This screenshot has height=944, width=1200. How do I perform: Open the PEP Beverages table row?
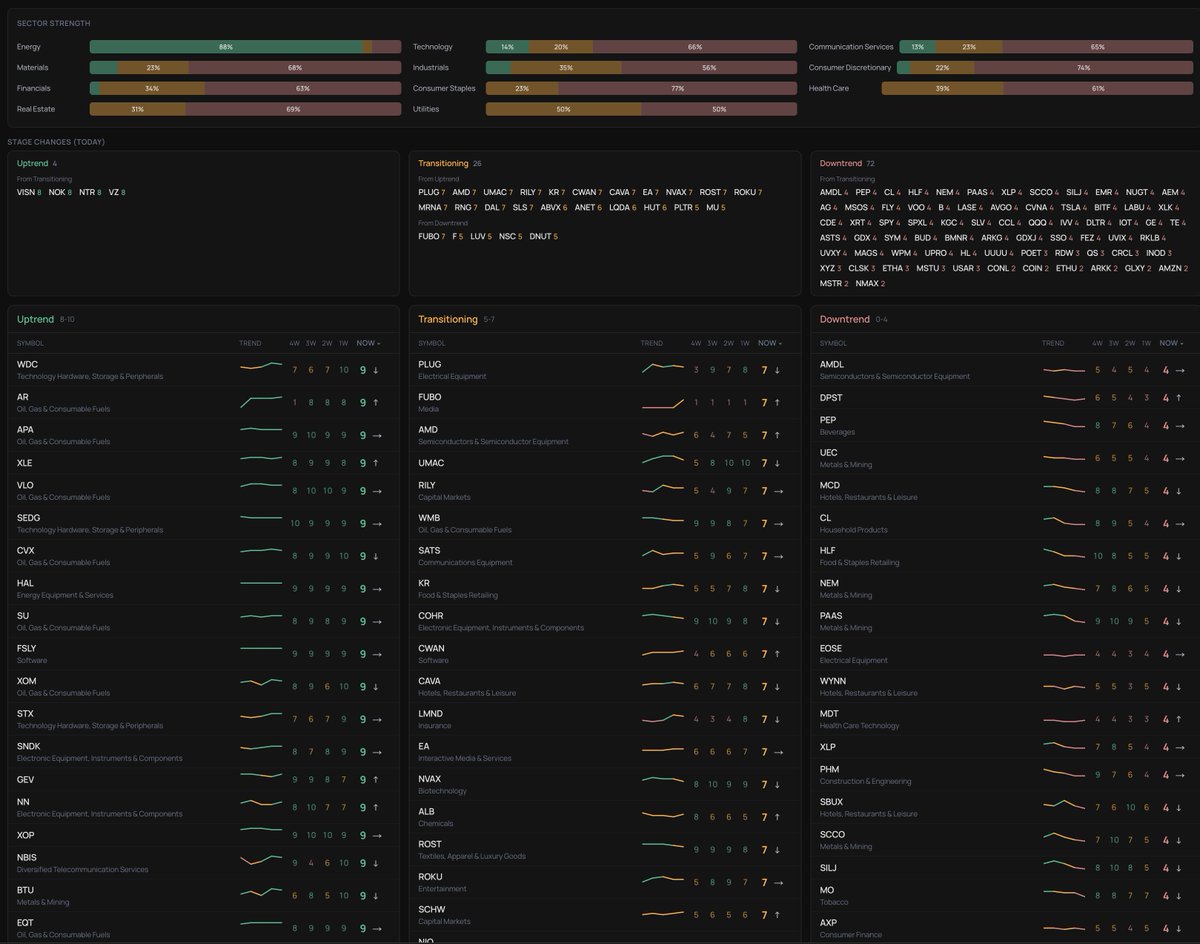pos(1005,426)
